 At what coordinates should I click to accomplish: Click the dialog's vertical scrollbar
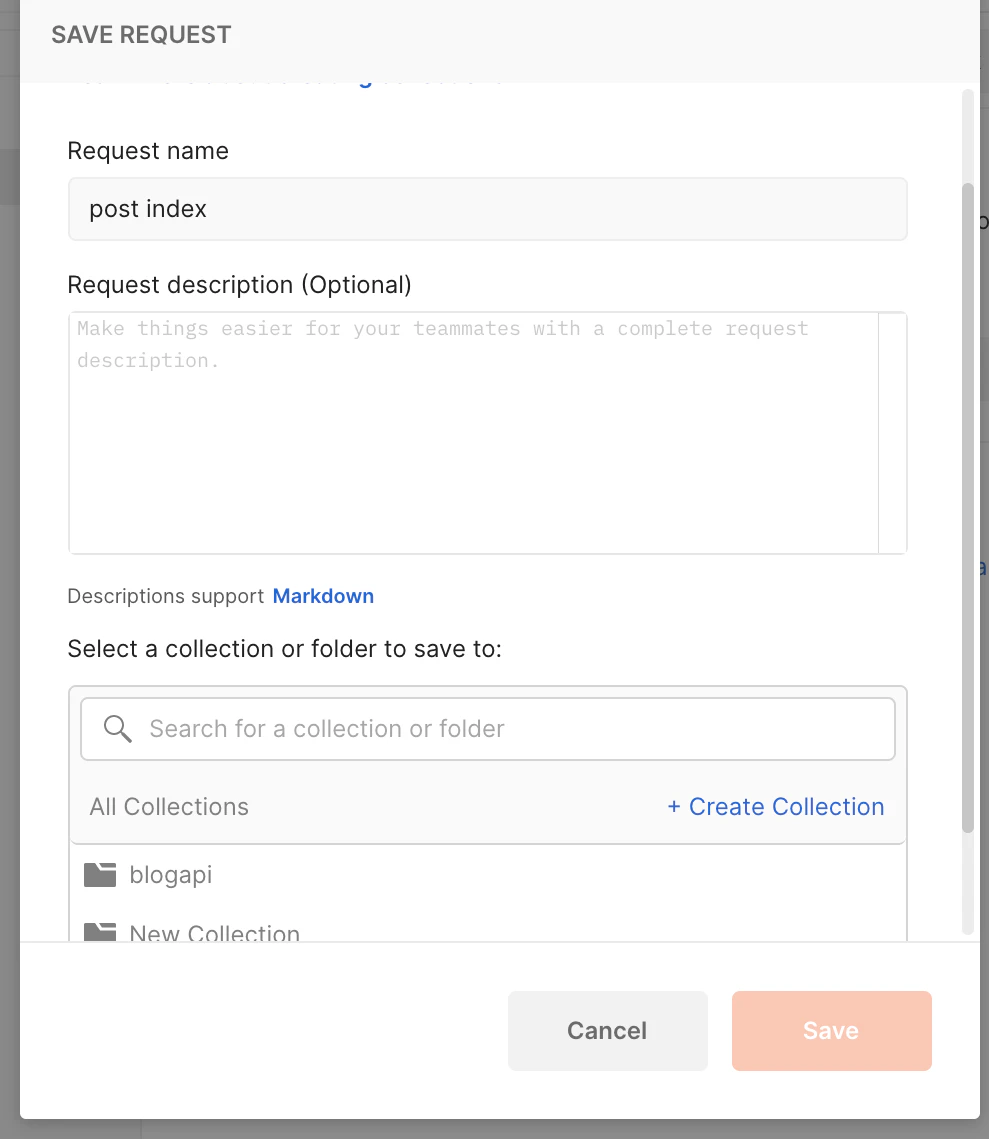tap(967, 508)
